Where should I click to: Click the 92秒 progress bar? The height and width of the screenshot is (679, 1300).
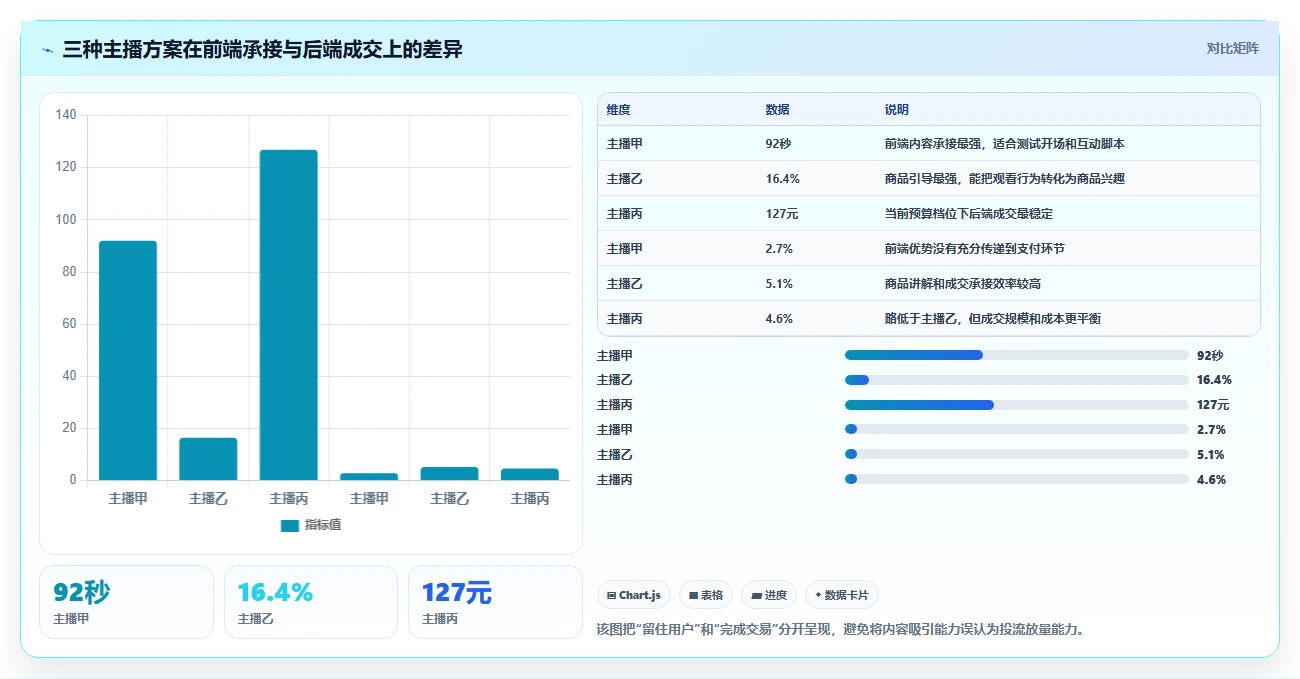point(1017,355)
